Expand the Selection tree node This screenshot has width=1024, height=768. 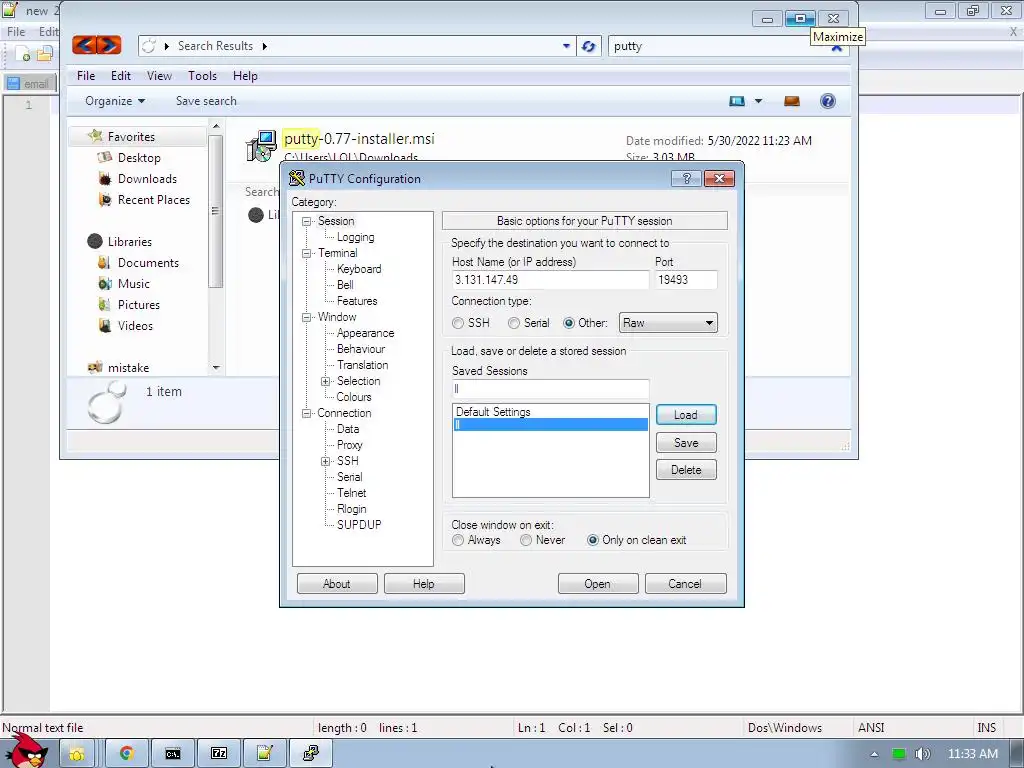pos(325,381)
